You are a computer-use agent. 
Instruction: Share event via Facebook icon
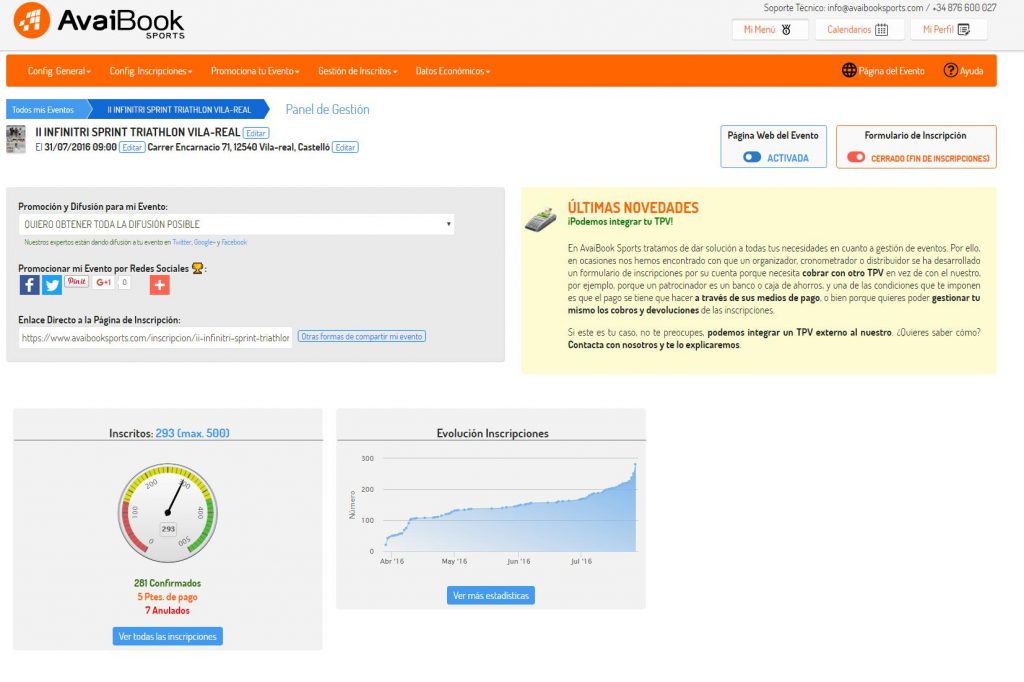30,285
